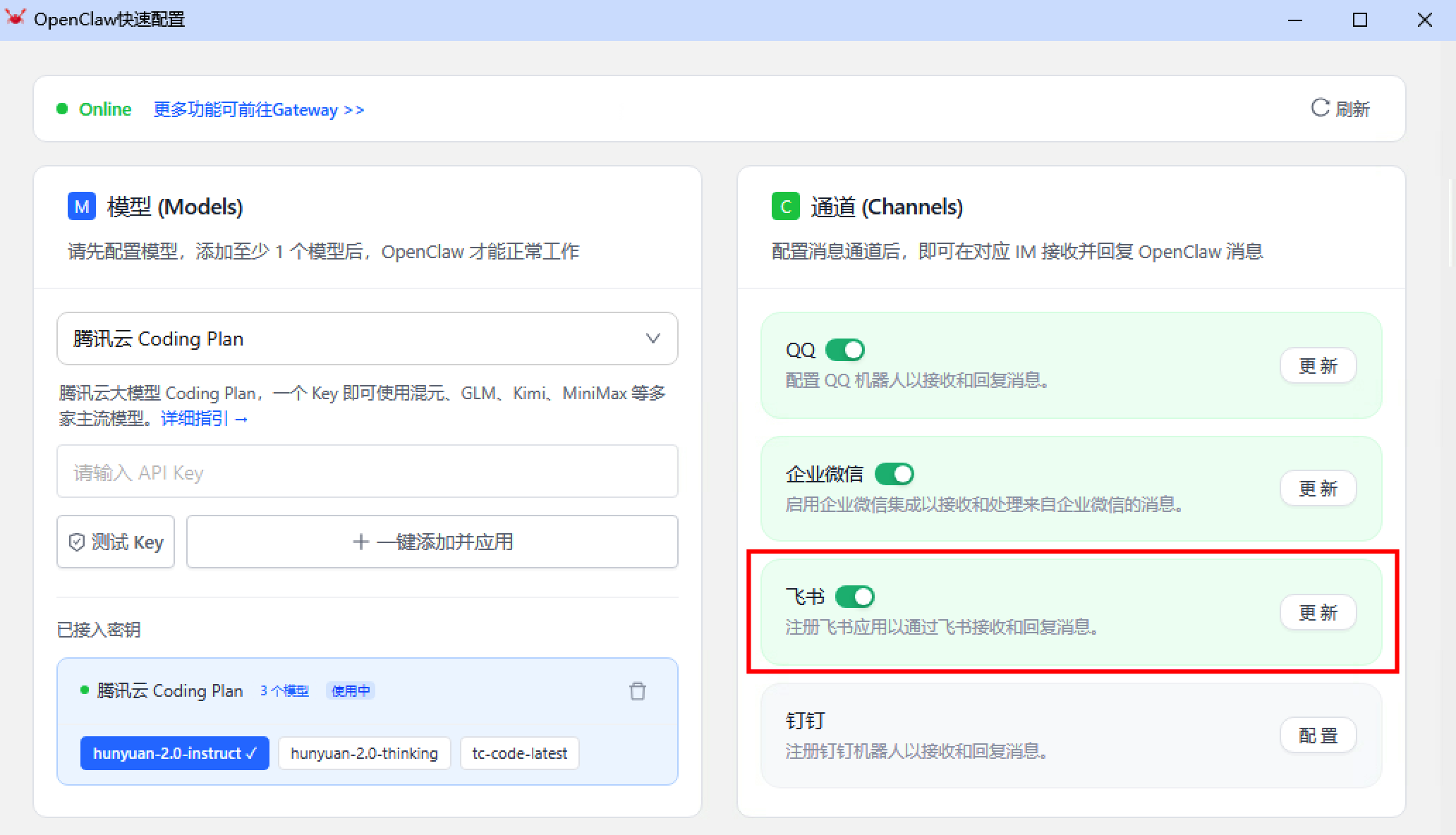Click the blue M Models icon
This screenshot has height=835, width=1456.
coord(82,207)
